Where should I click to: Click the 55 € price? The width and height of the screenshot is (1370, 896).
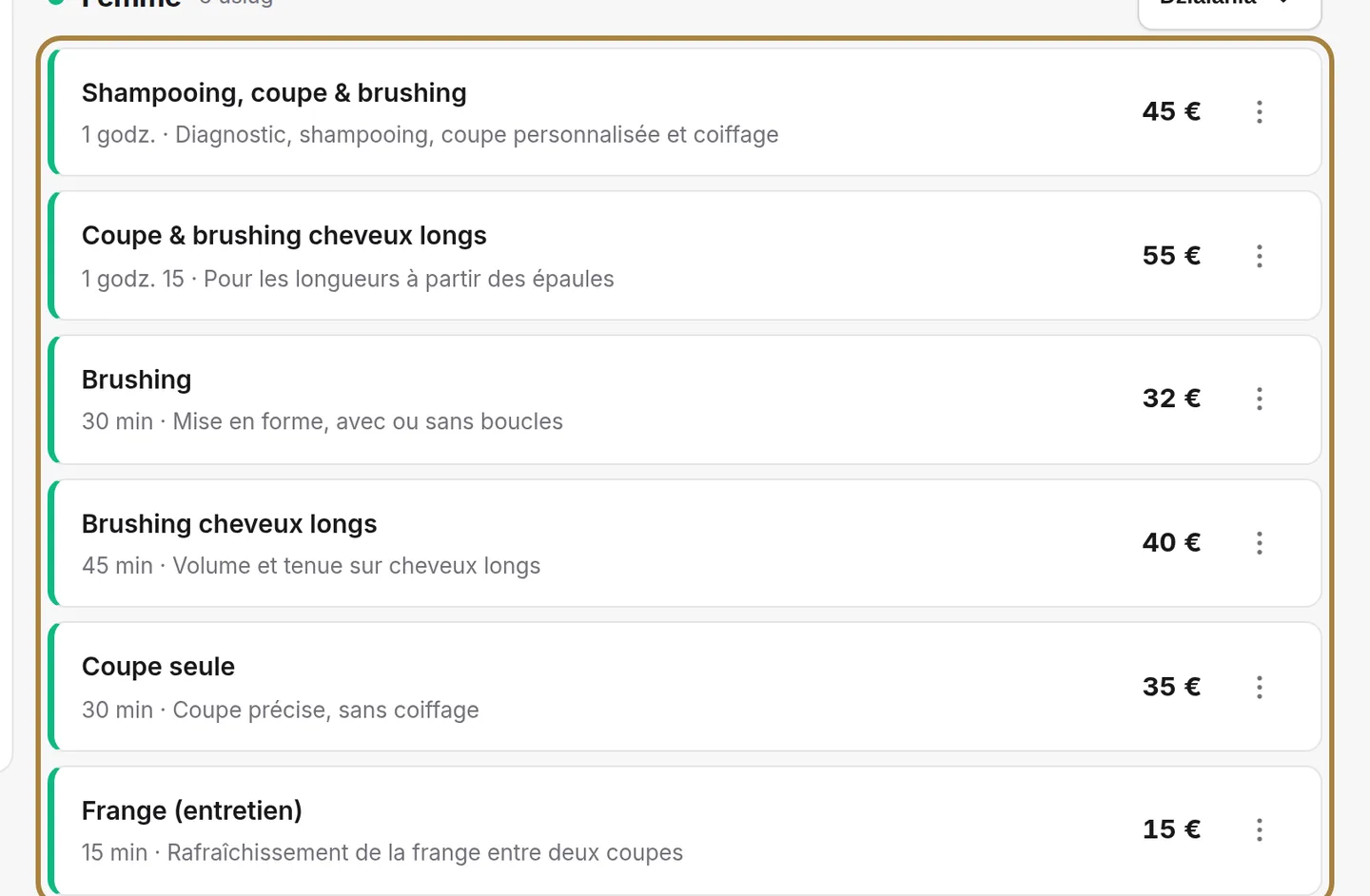tap(1171, 255)
